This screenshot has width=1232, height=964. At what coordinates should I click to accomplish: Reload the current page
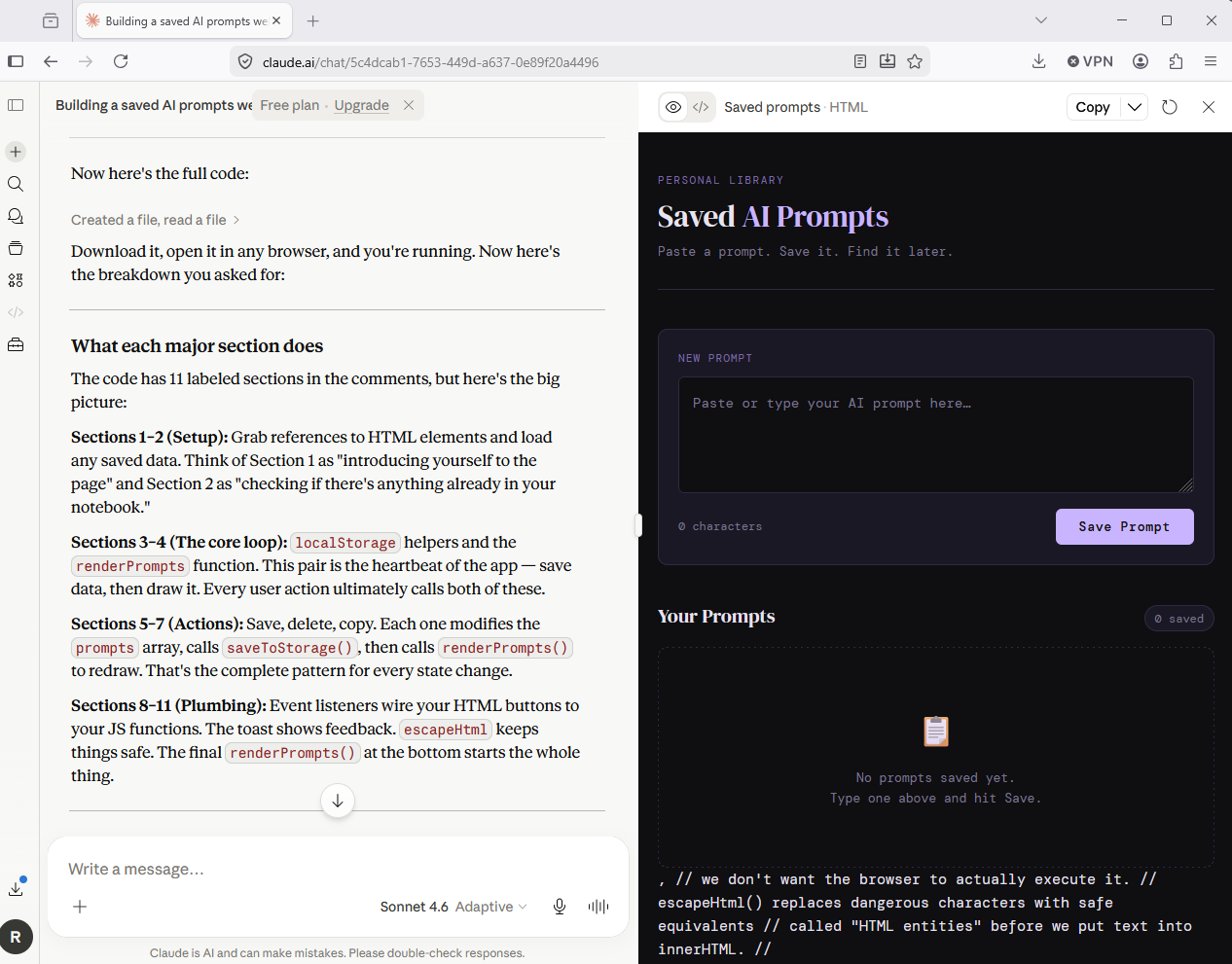121,61
